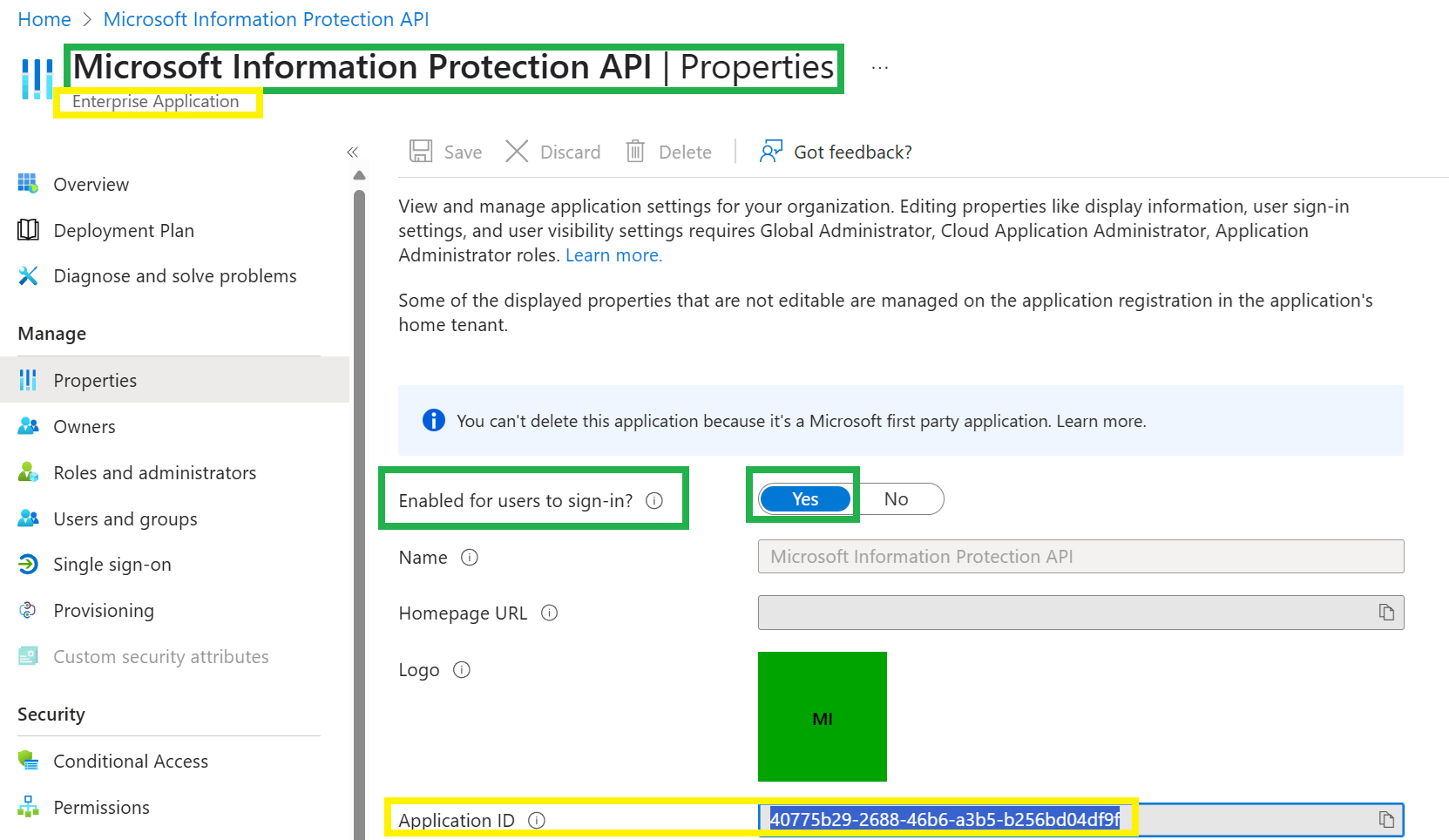The width and height of the screenshot is (1449, 840).
Task: Click the Application ID field
Action: (1080, 819)
